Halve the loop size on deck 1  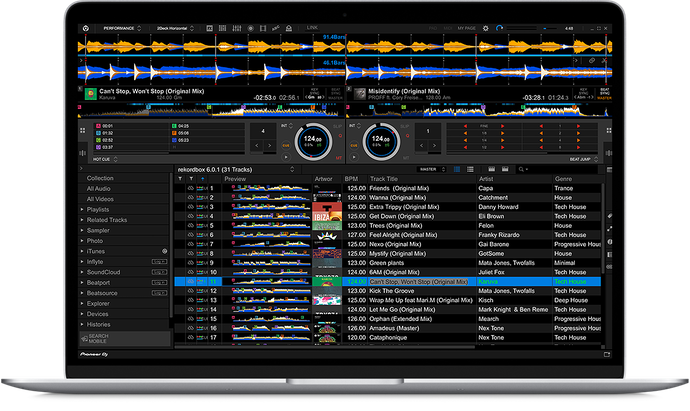click(x=257, y=146)
